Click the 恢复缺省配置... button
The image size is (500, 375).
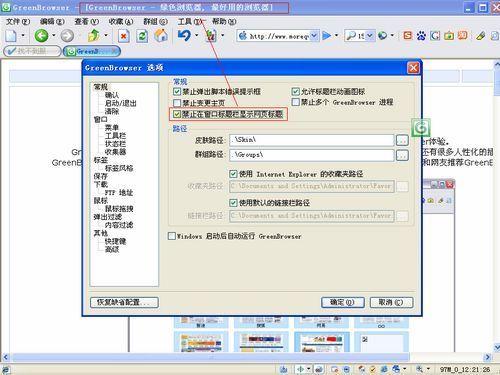(x=124, y=302)
